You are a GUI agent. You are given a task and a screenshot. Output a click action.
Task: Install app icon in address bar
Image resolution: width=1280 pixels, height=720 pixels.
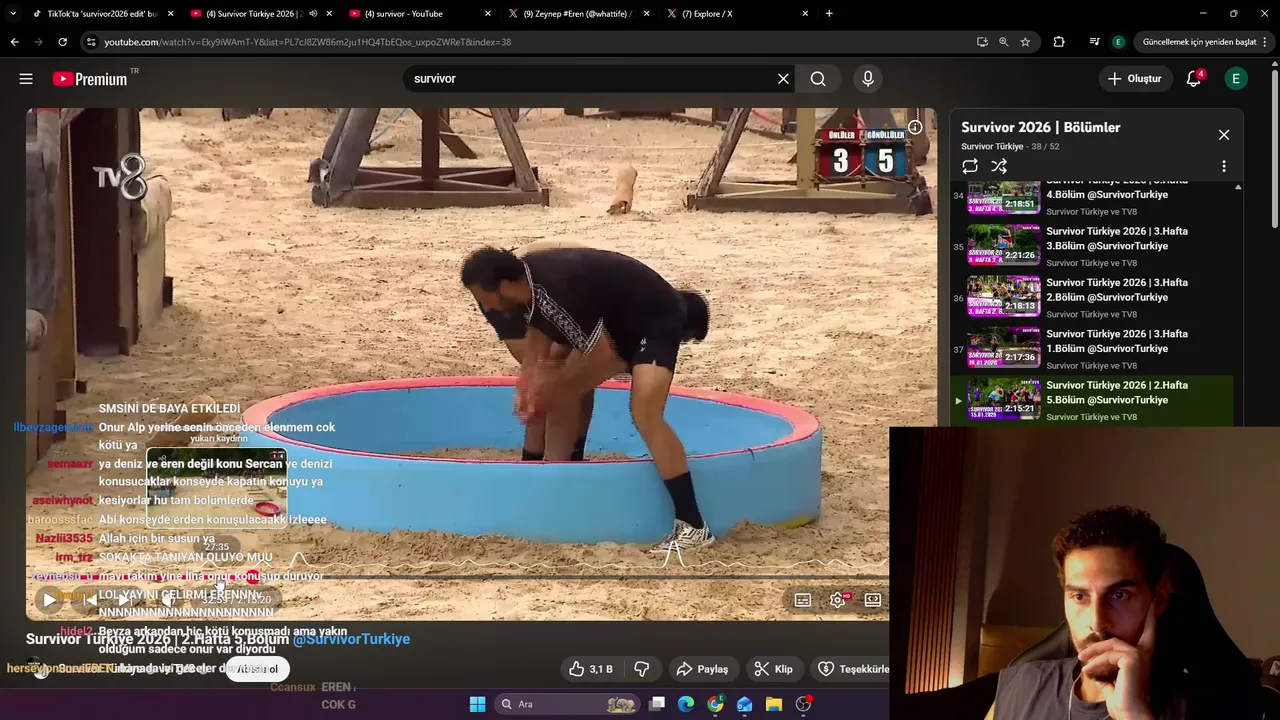point(982,42)
